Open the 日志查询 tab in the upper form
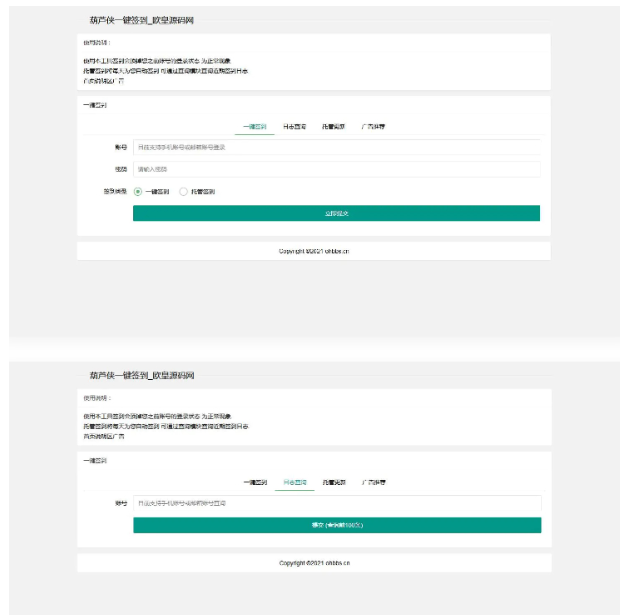 [x=294, y=128]
